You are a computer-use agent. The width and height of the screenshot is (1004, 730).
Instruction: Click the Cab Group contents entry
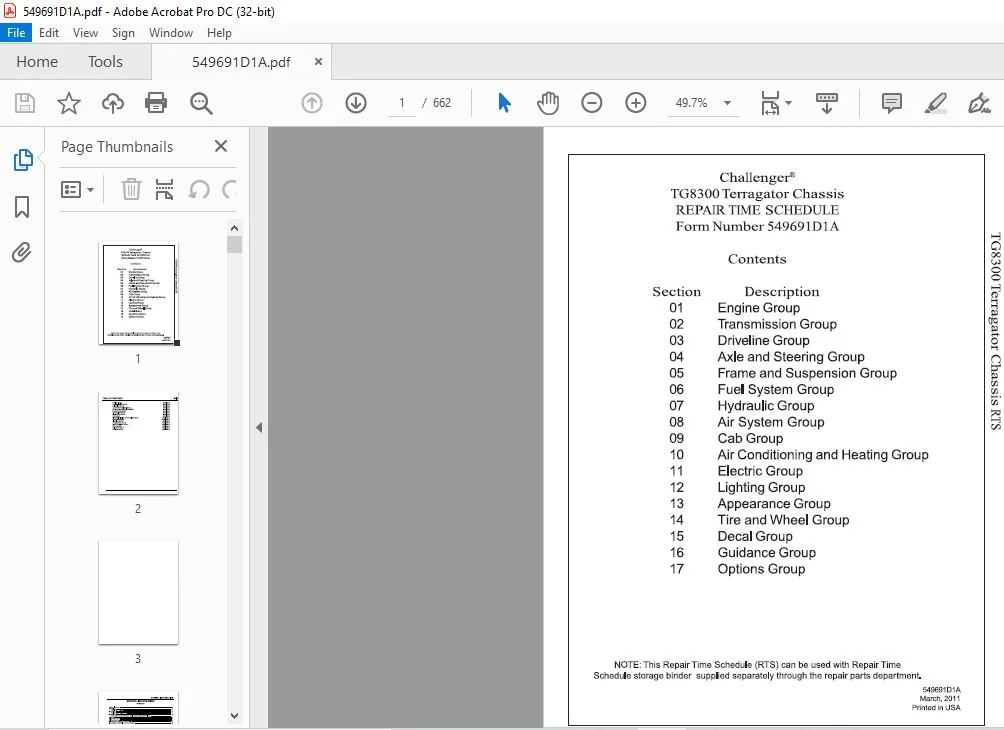750,439
